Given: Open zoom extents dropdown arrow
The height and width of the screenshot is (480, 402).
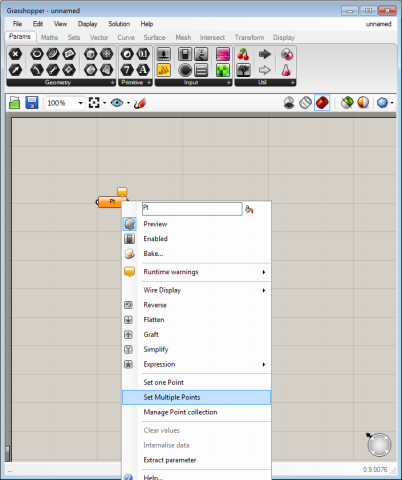Looking at the screenshot, I should point(105,103).
